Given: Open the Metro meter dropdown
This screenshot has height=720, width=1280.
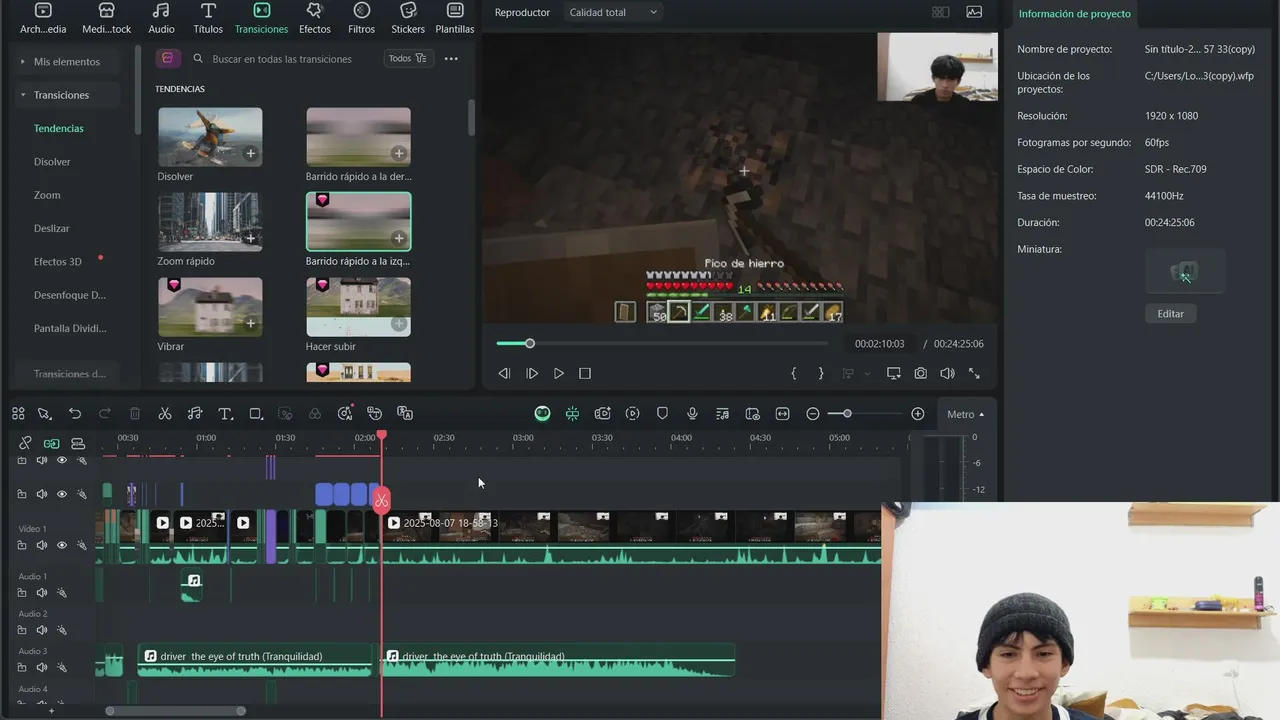Looking at the screenshot, I should click(965, 414).
